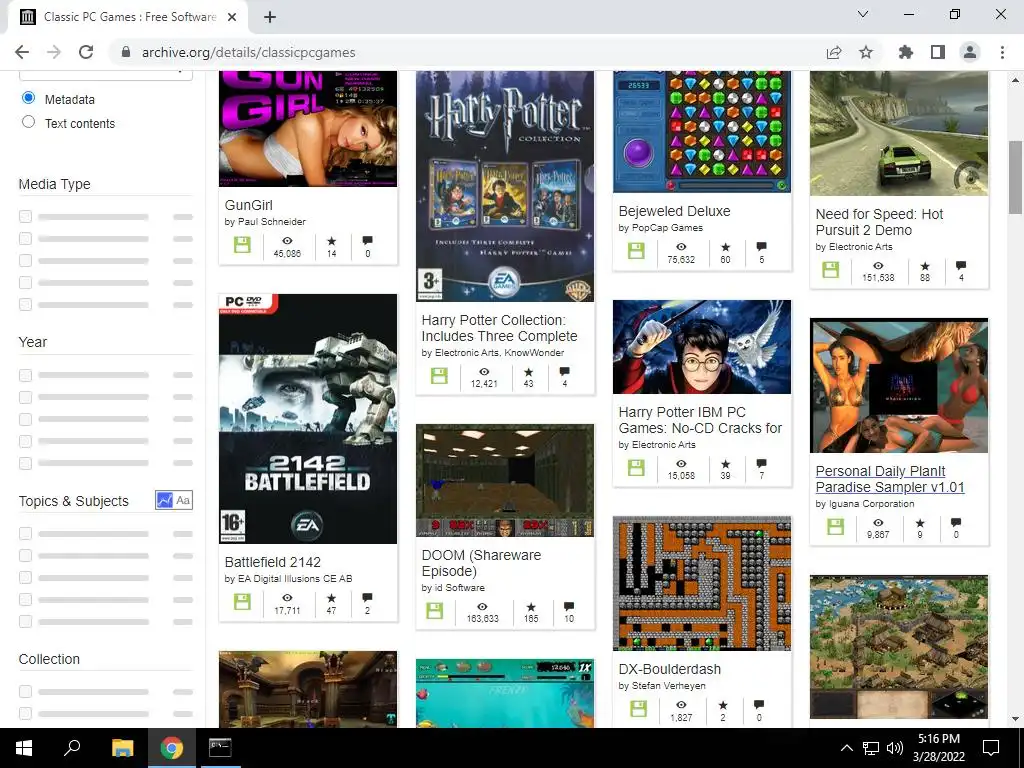Open the Battlefield 2142 title link
The width and height of the screenshot is (1024, 768).
pyautogui.click(x=272, y=562)
